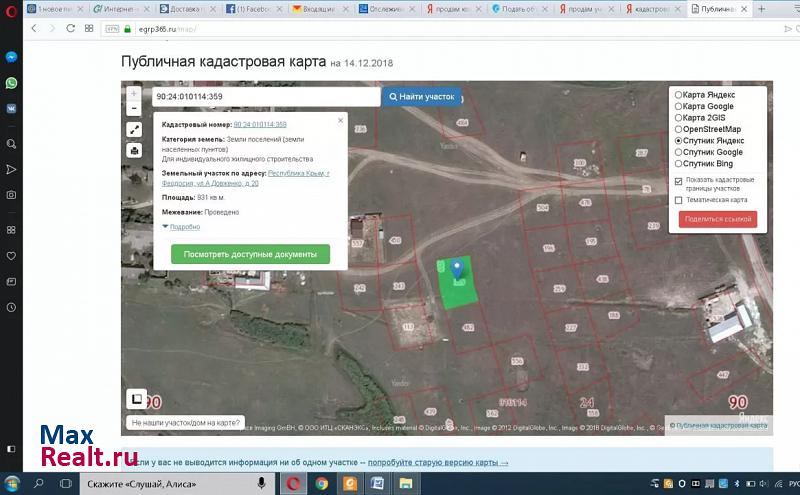The image size is (800, 495).
Task: Select the Карта Яндекс map layer
Action: [679, 94]
